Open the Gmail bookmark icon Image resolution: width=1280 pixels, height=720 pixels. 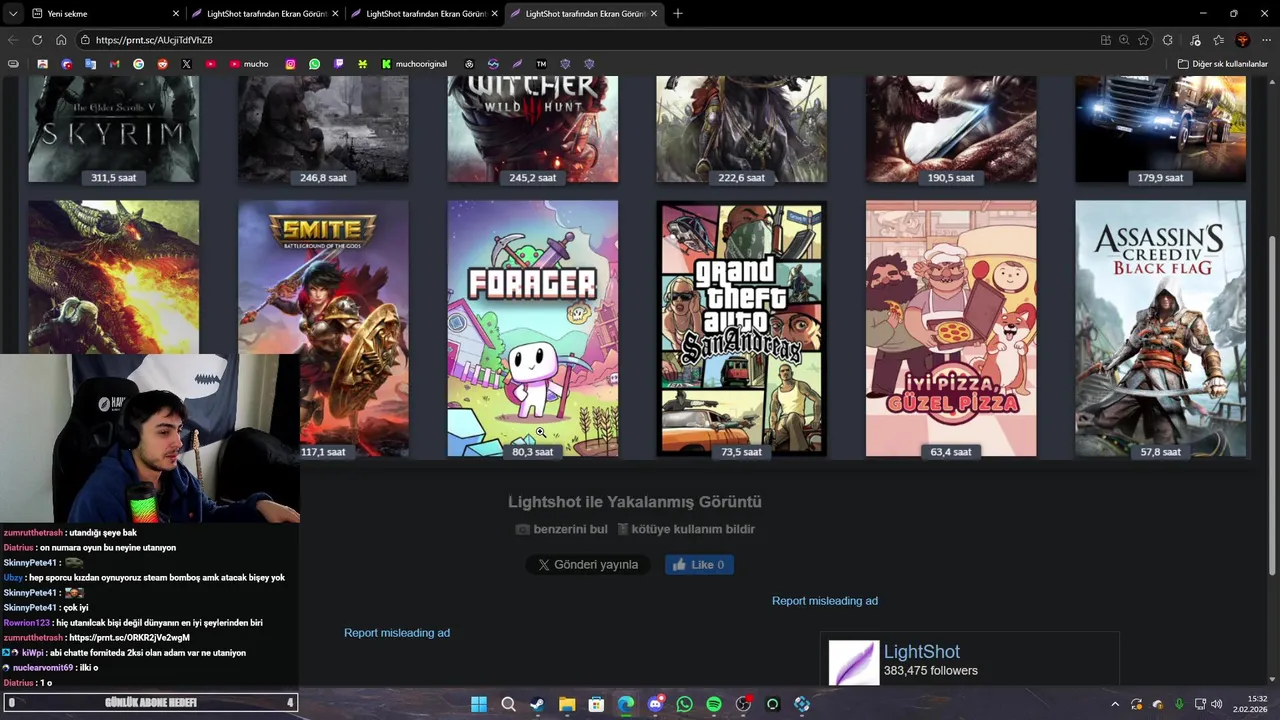click(x=114, y=64)
